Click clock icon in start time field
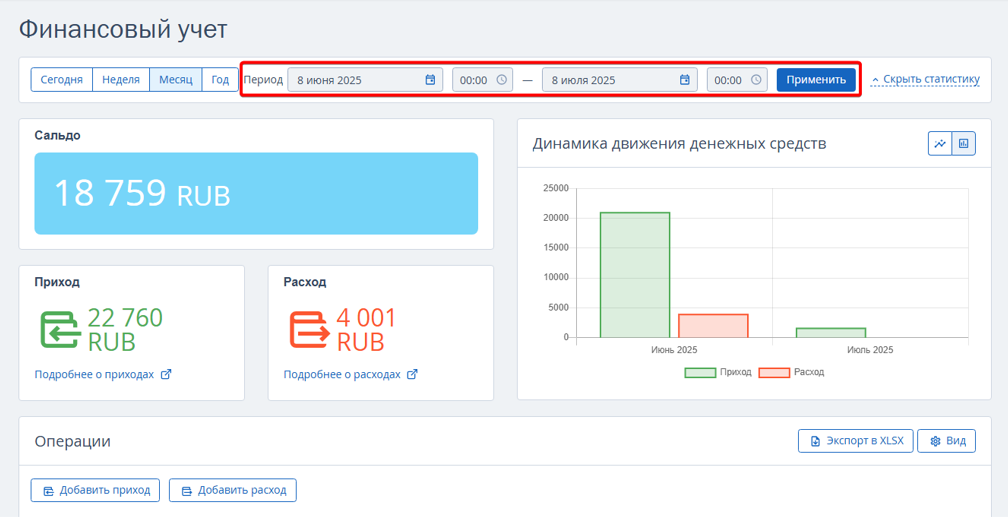 pyautogui.click(x=501, y=80)
